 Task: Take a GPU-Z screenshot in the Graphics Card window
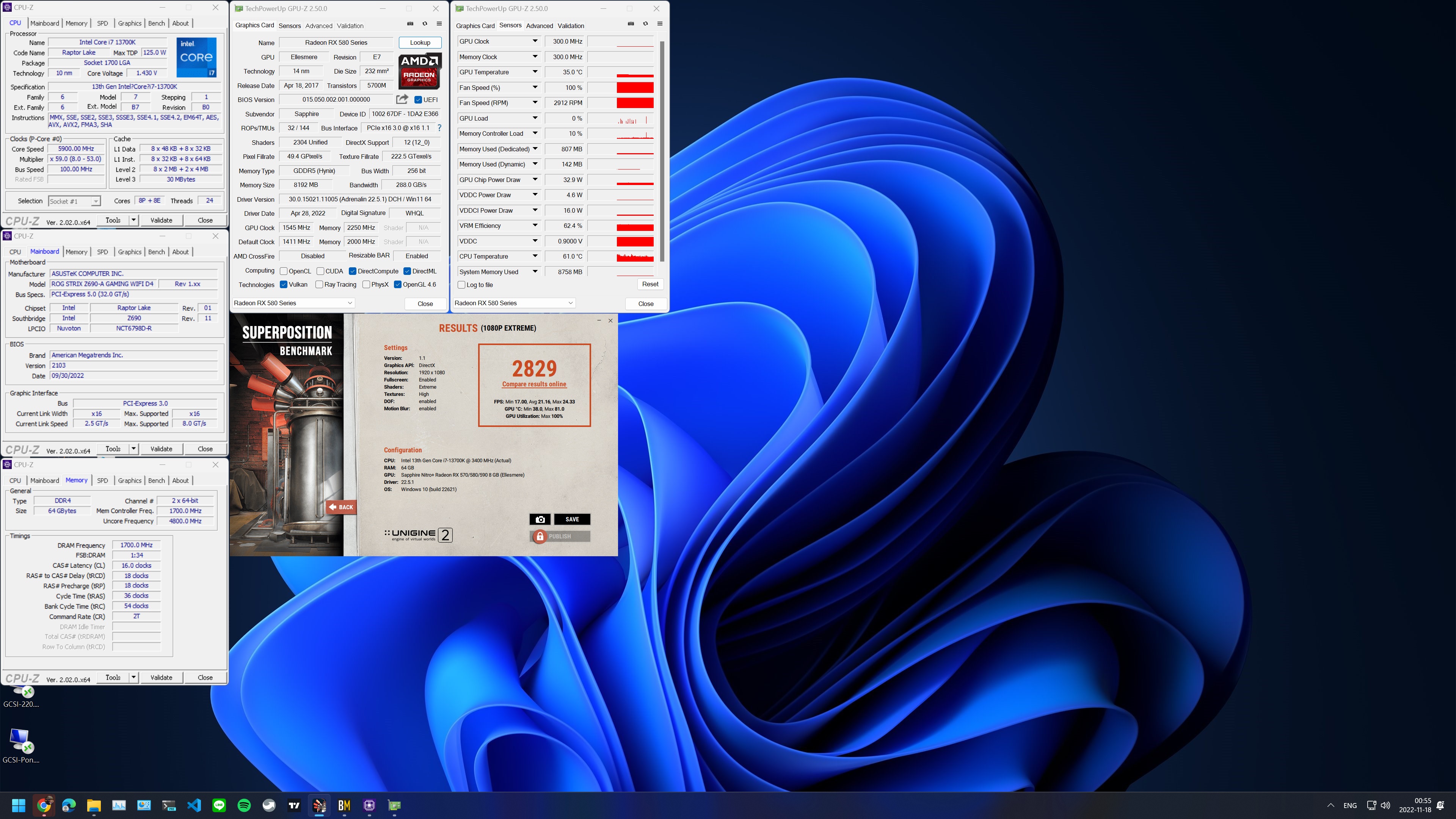click(410, 24)
